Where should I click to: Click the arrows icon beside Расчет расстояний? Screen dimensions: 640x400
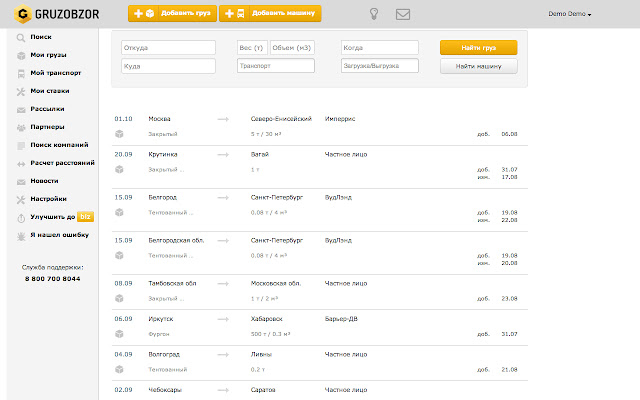(21, 164)
